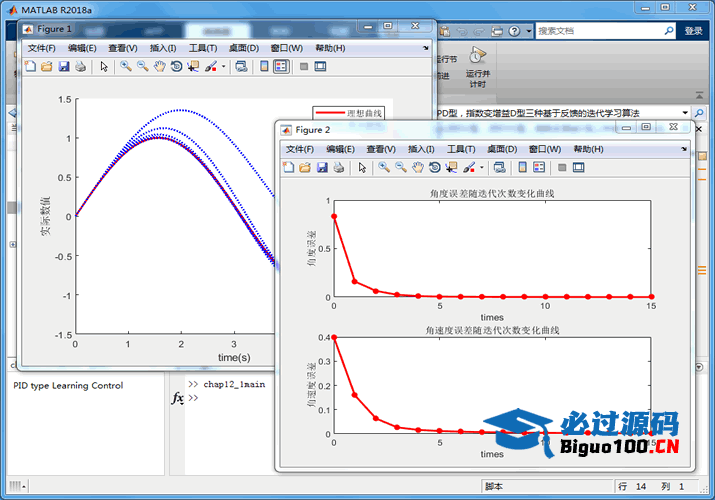Click paste clipboard icon in MATLAB quick toolbar
Image resolution: width=715 pixels, height=500 pixels.
pos(445,31)
